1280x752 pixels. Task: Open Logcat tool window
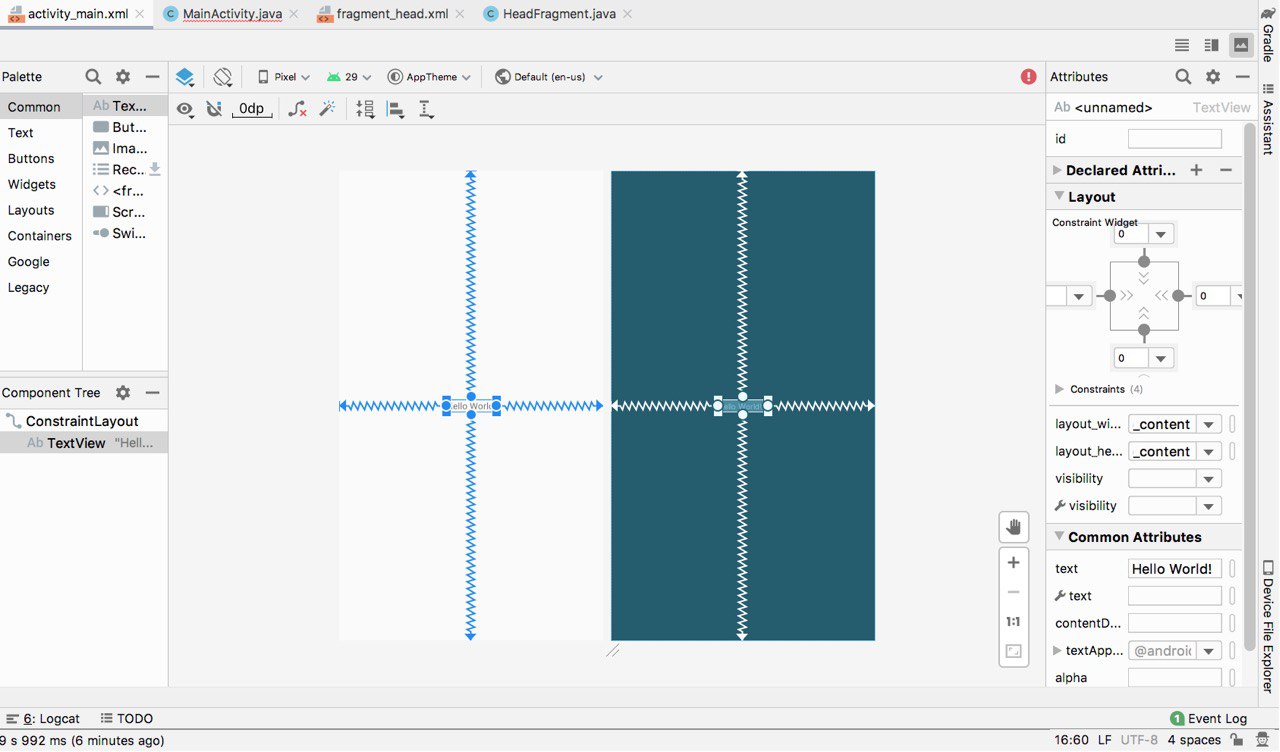pyautogui.click(x=43, y=718)
